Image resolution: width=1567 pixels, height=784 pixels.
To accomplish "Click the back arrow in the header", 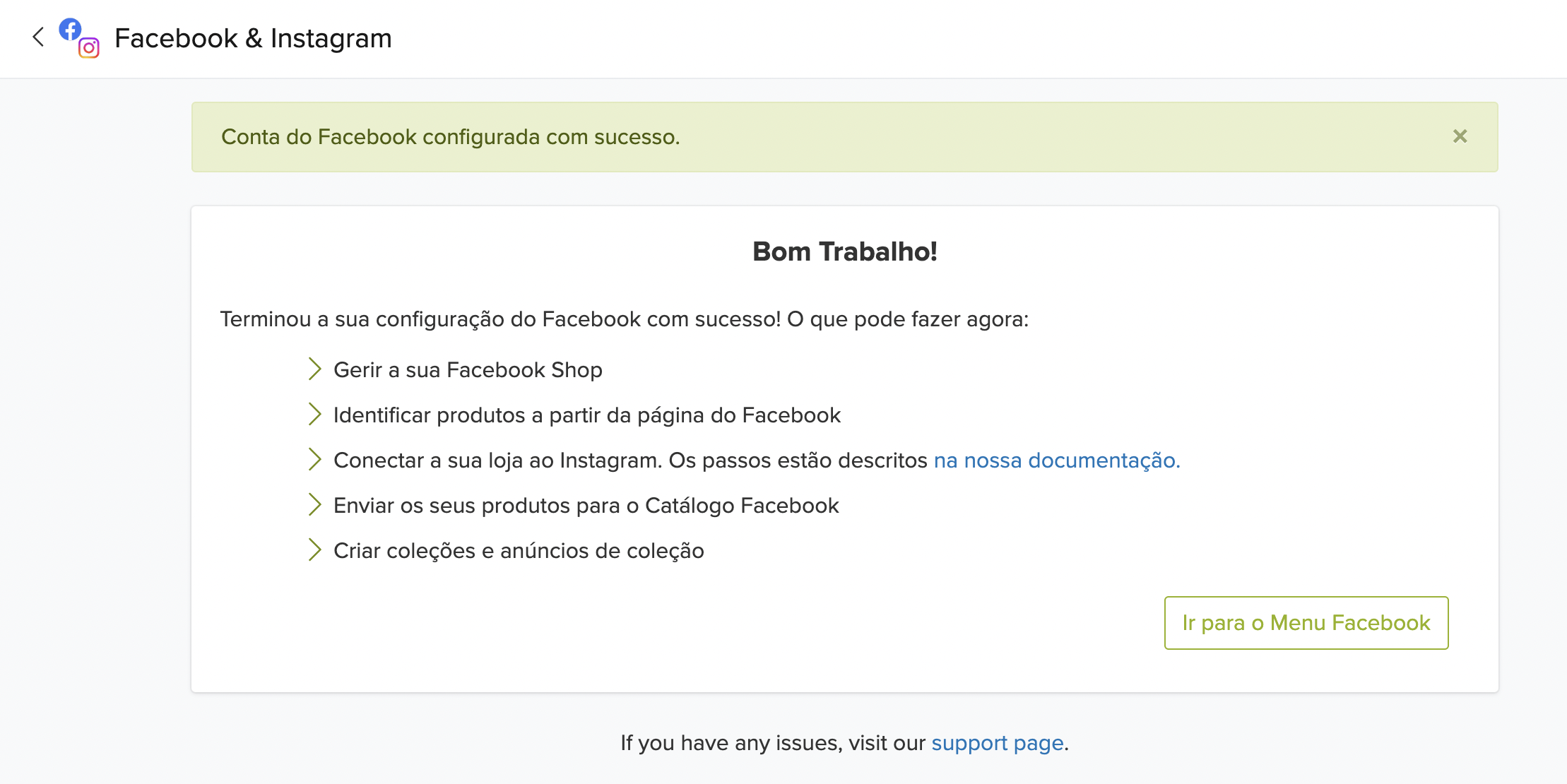I will pyautogui.click(x=38, y=37).
